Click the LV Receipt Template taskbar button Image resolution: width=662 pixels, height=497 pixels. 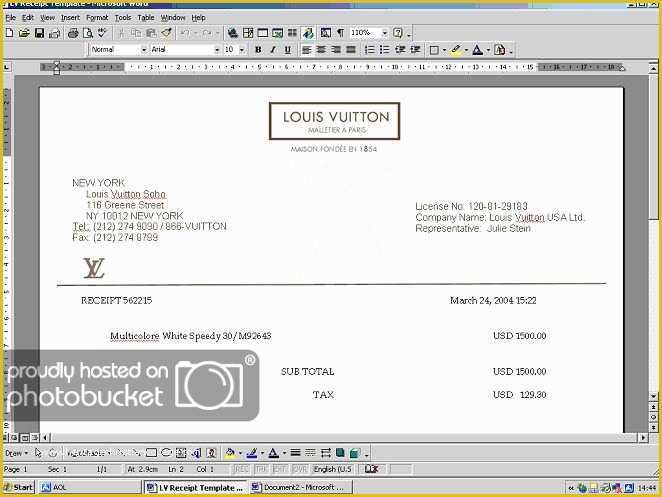[x=195, y=487]
